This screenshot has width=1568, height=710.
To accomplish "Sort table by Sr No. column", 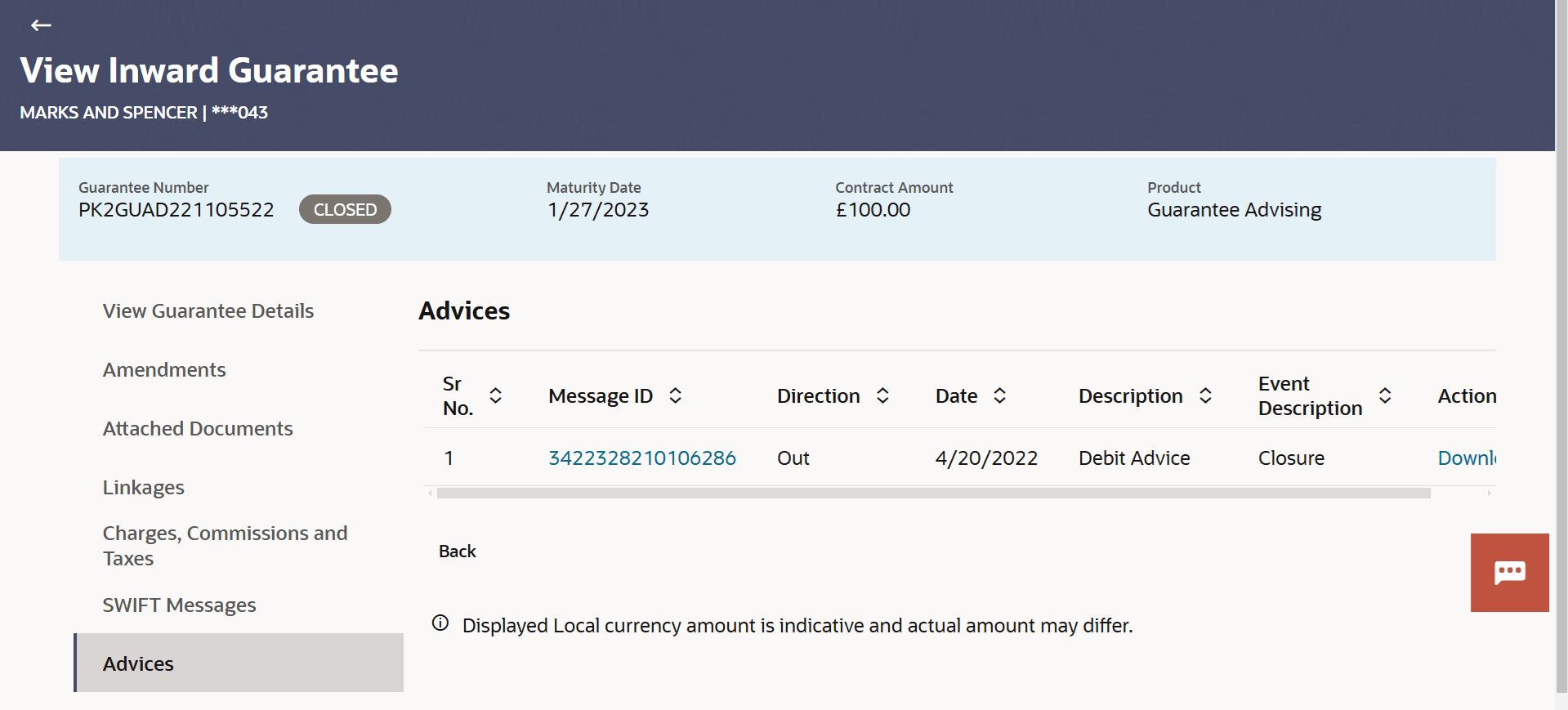I will [x=495, y=396].
